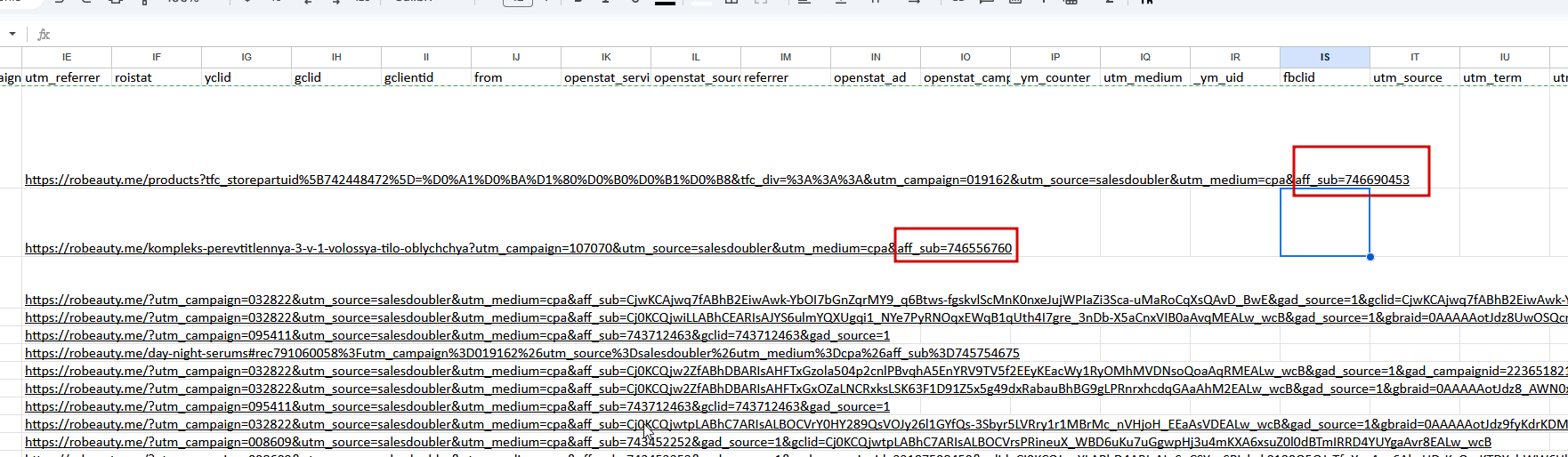Click the openstat_sourc header cell

[696, 77]
